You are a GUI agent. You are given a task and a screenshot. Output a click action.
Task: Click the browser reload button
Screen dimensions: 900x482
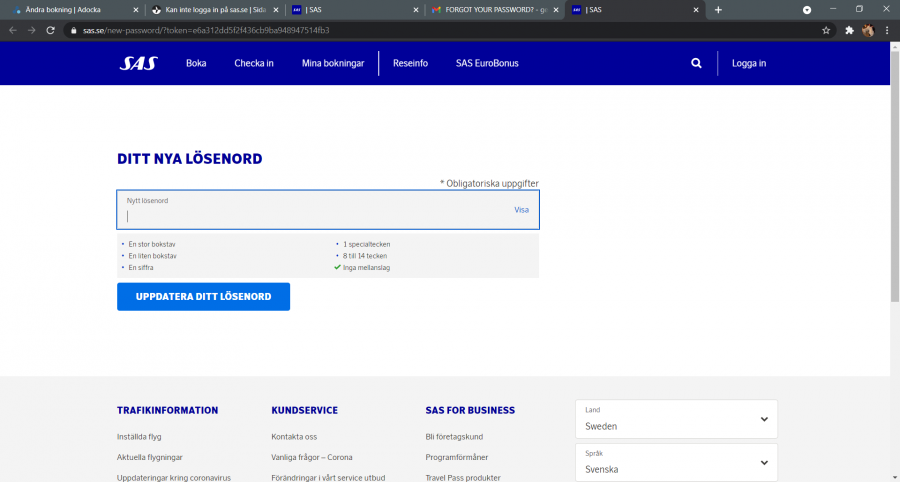[49, 30]
